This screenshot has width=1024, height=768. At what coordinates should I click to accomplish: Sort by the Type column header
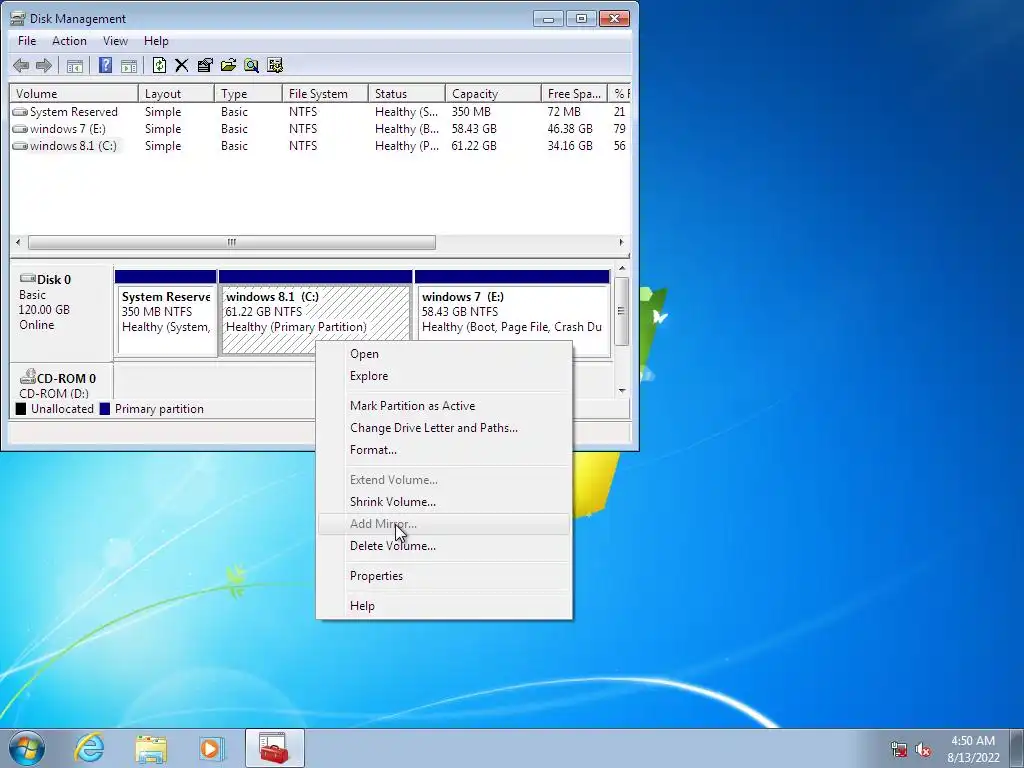[x=248, y=93]
